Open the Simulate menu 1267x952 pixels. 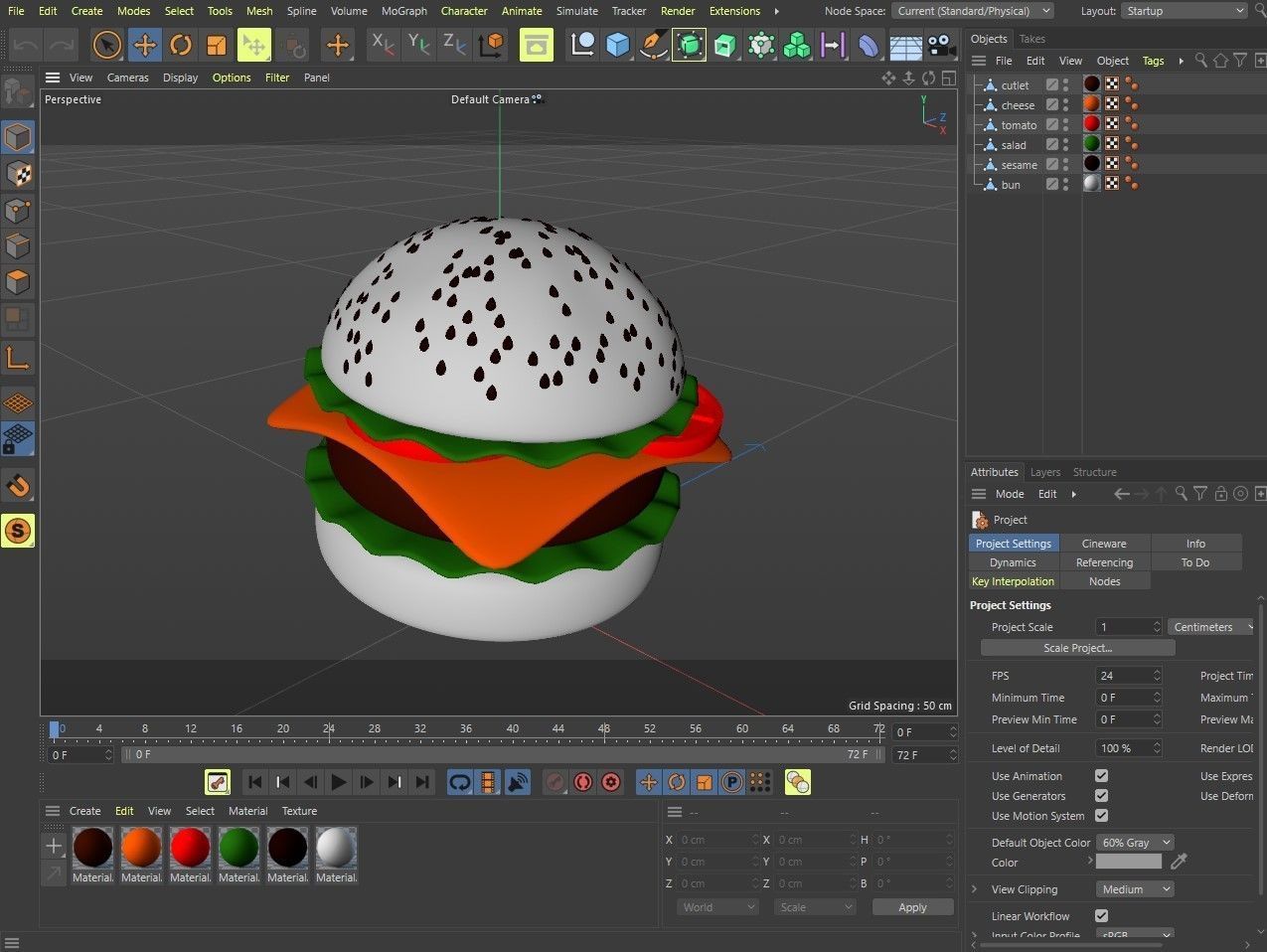[x=577, y=11]
